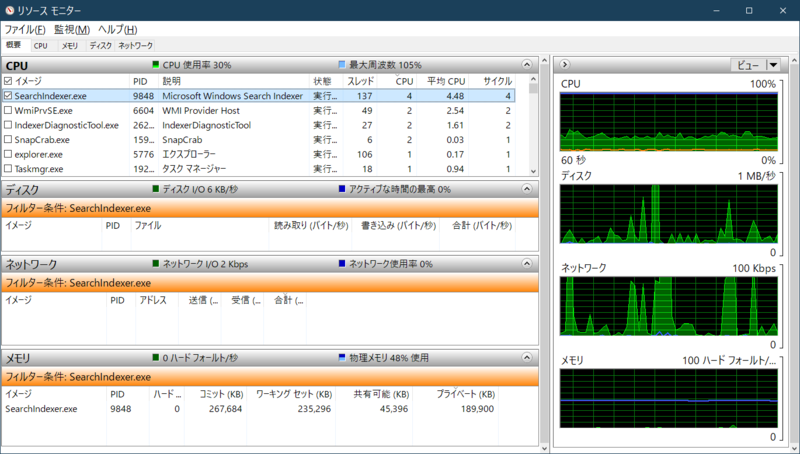Sort CPU table by サイクル column
Screen dimensions: 800x454
(x=497, y=81)
